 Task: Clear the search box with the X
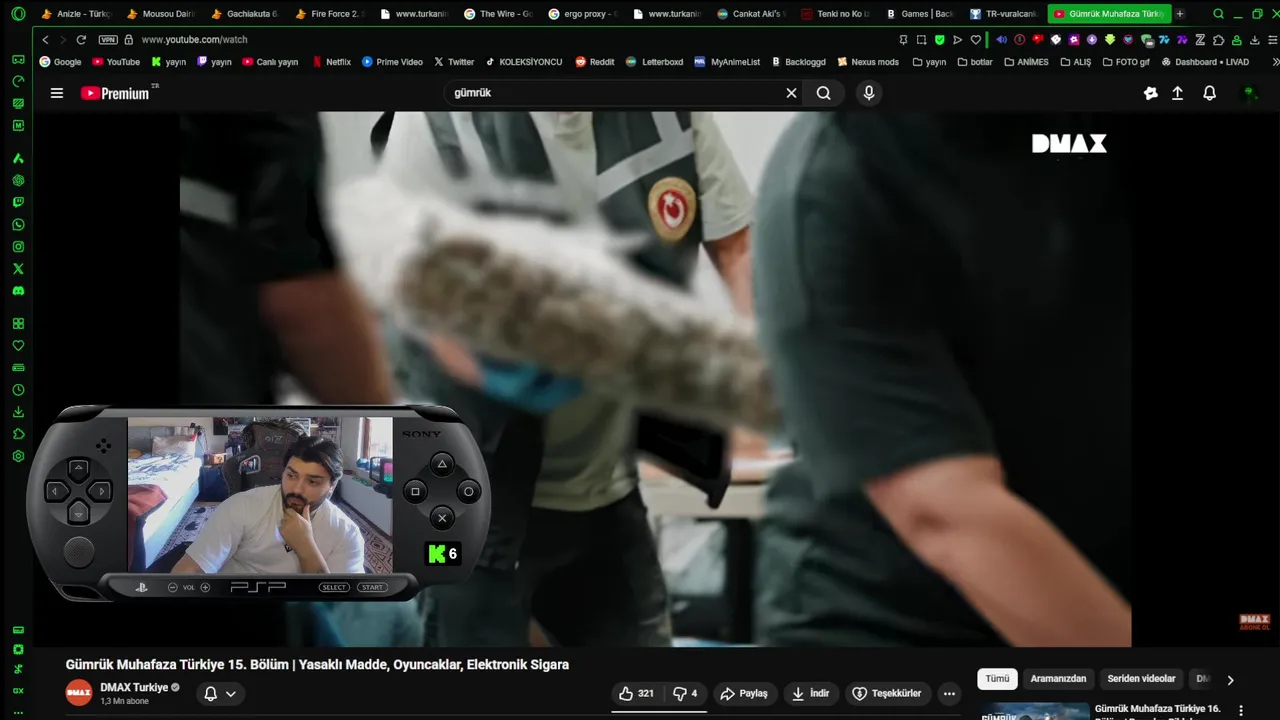(x=791, y=93)
